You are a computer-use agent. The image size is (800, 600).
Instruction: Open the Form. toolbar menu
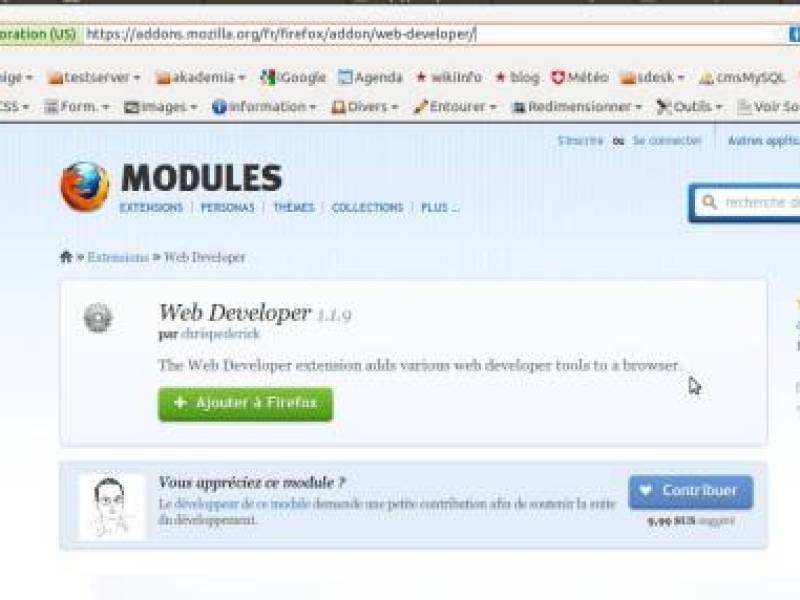coord(77,107)
